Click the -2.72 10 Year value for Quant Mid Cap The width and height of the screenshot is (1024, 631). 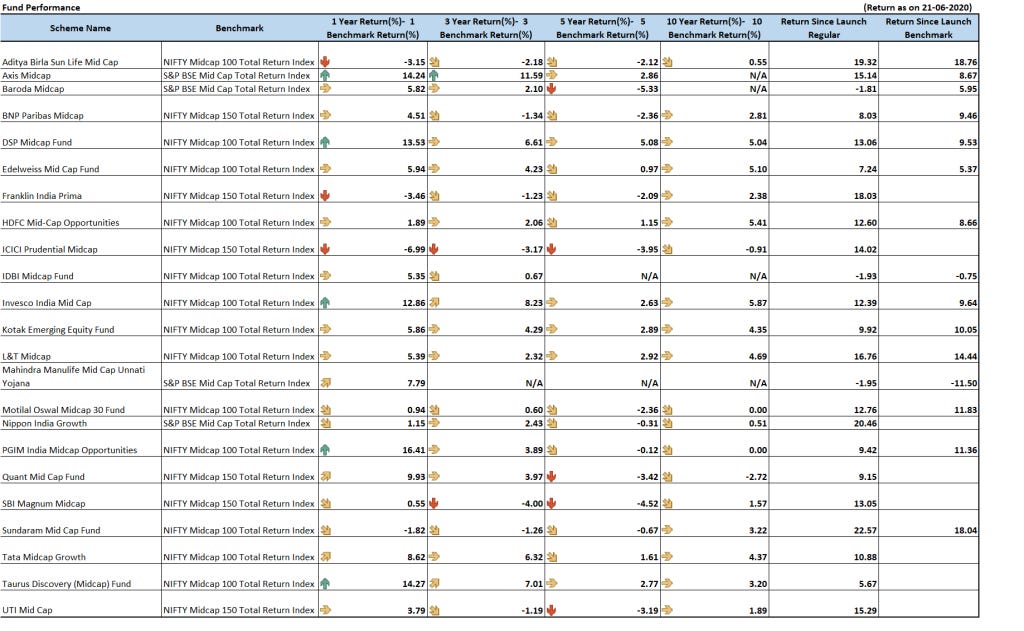[x=756, y=477]
